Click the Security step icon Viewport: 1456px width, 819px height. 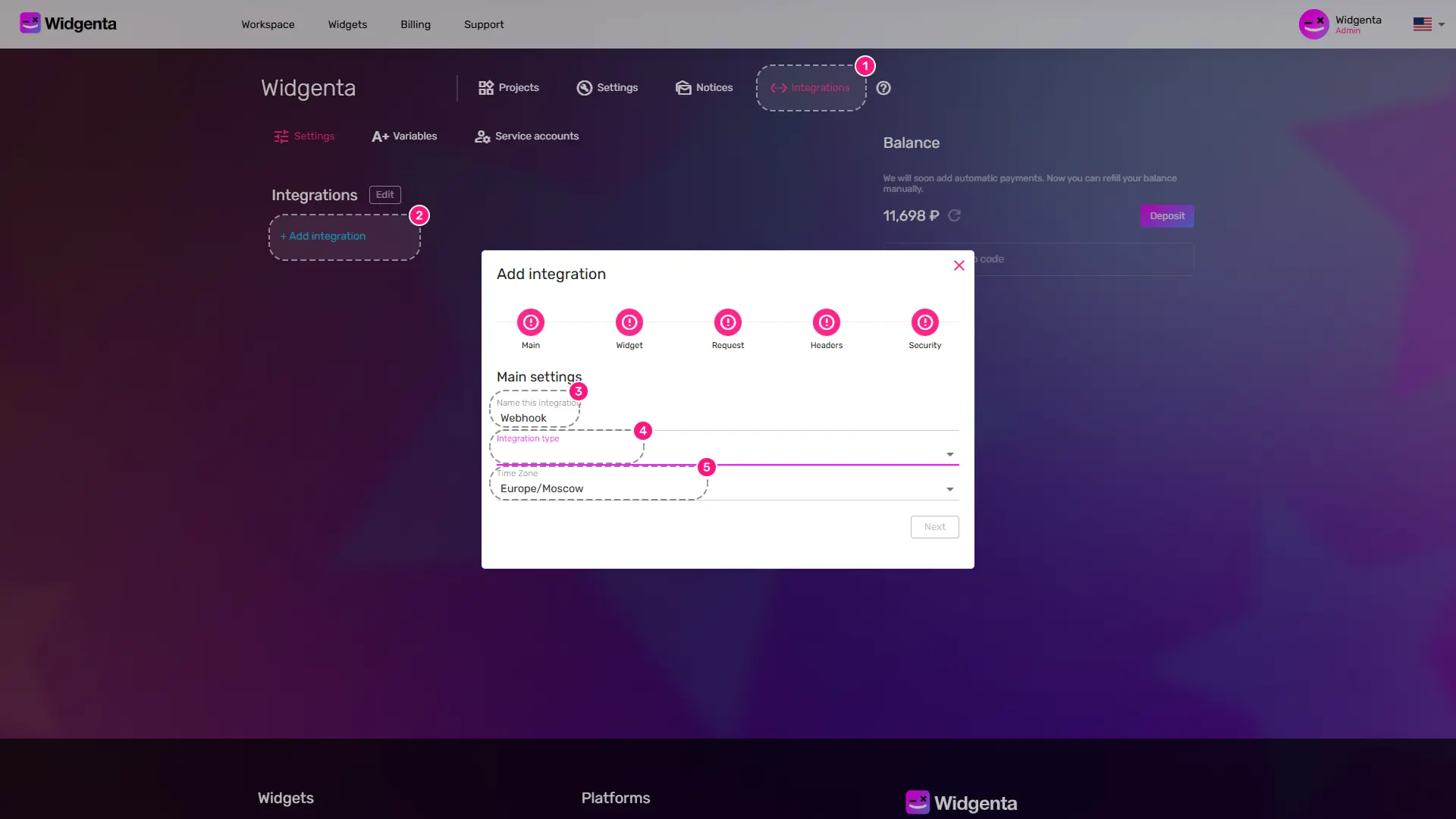coord(924,322)
